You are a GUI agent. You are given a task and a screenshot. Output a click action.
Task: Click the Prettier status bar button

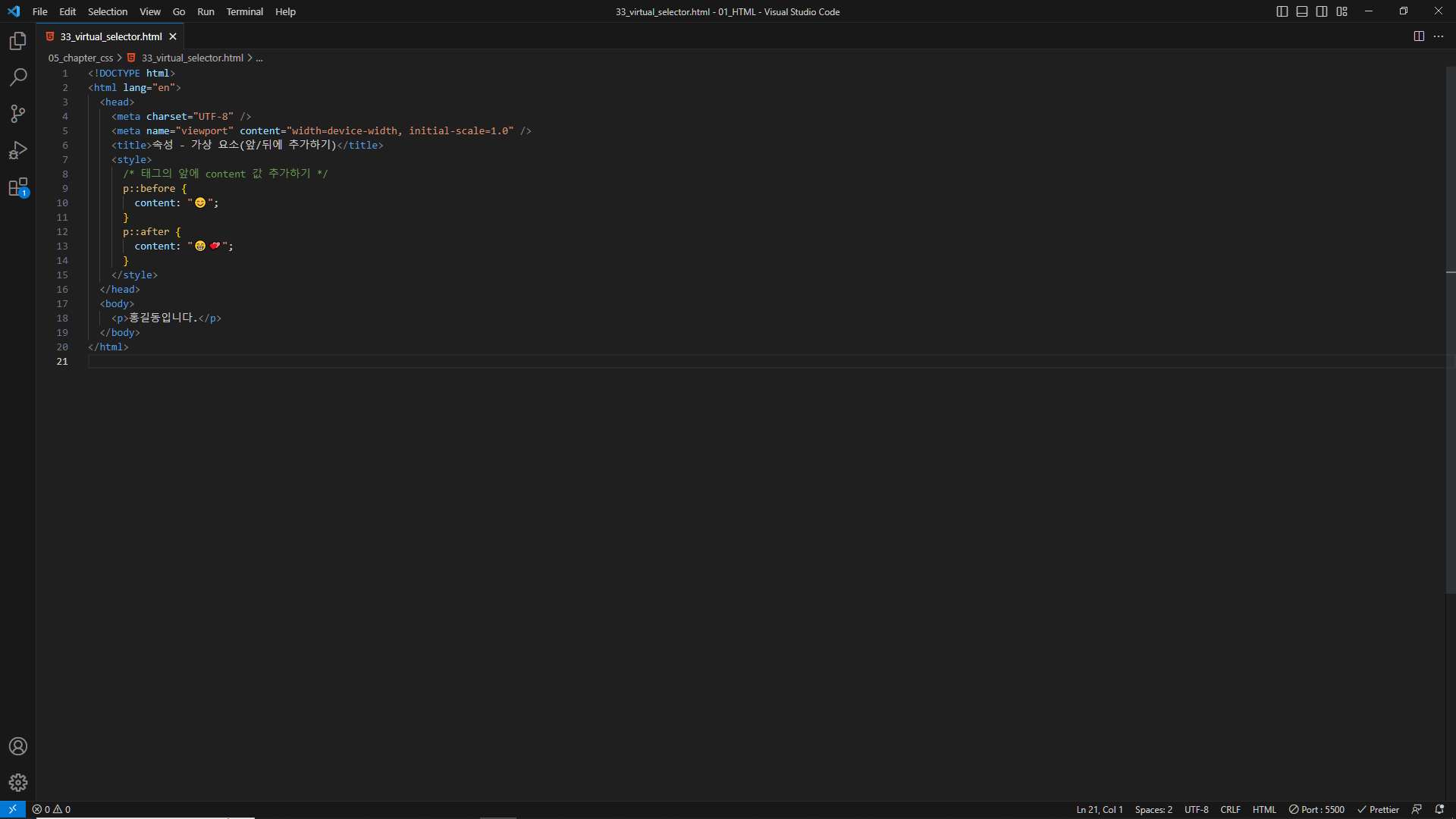(1378, 809)
